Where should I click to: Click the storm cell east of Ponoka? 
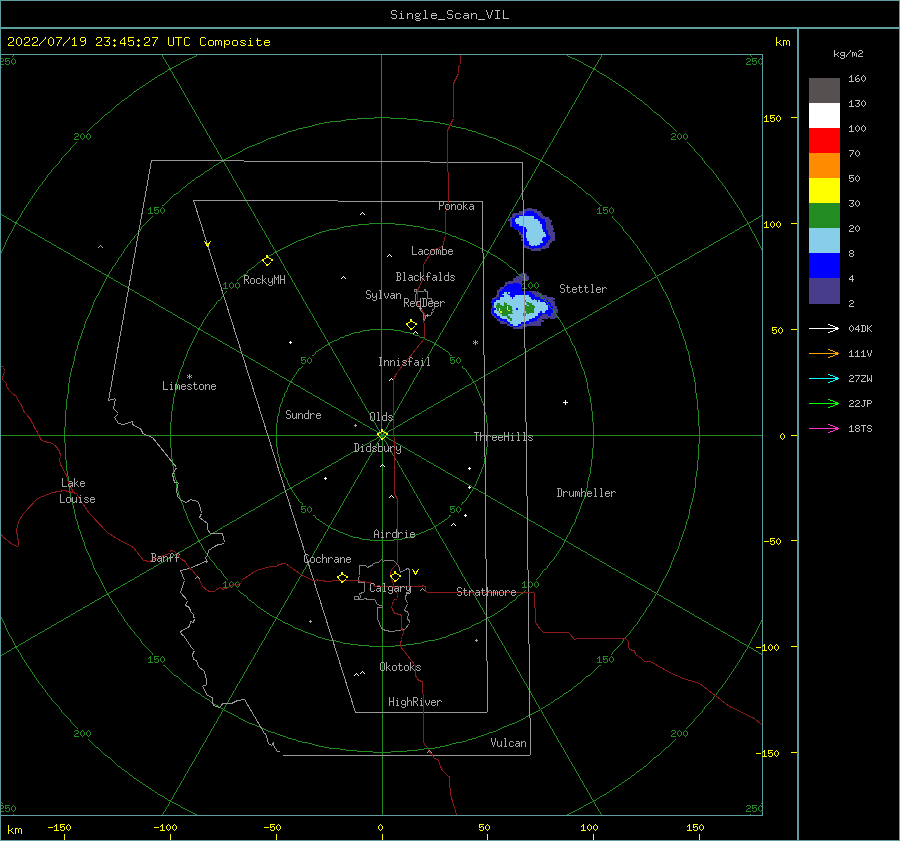pyautogui.click(x=533, y=229)
